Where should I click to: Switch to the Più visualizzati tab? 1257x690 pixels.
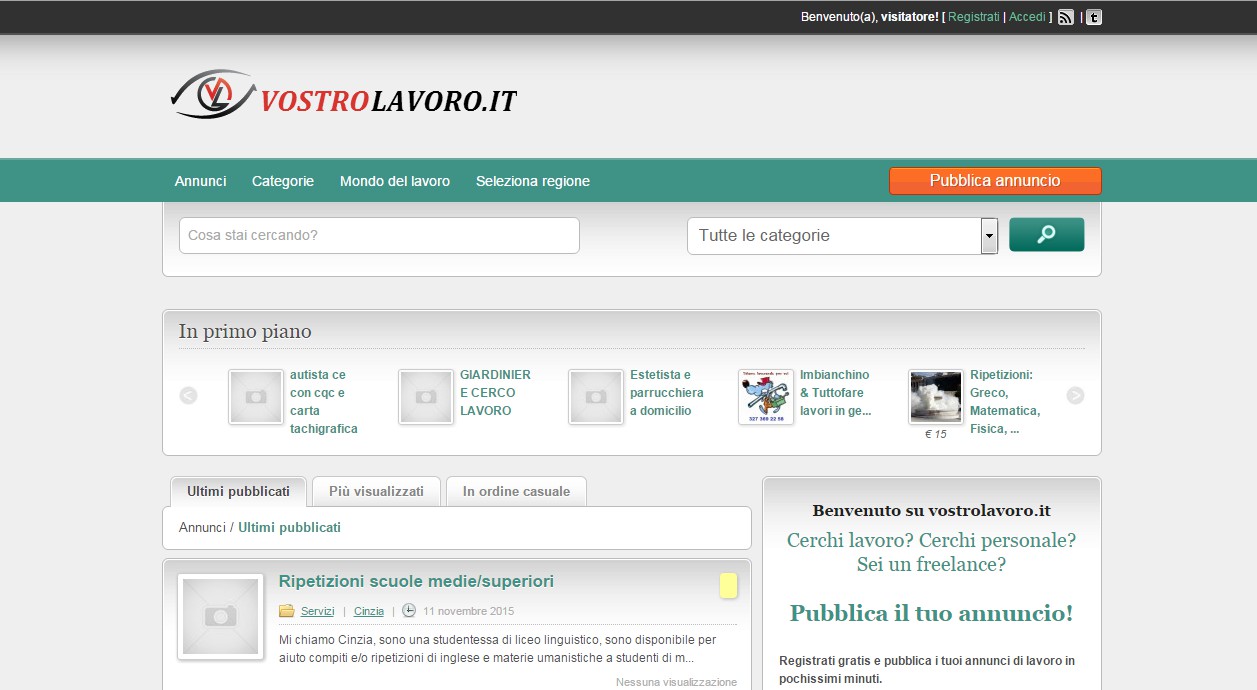pyautogui.click(x=376, y=491)
